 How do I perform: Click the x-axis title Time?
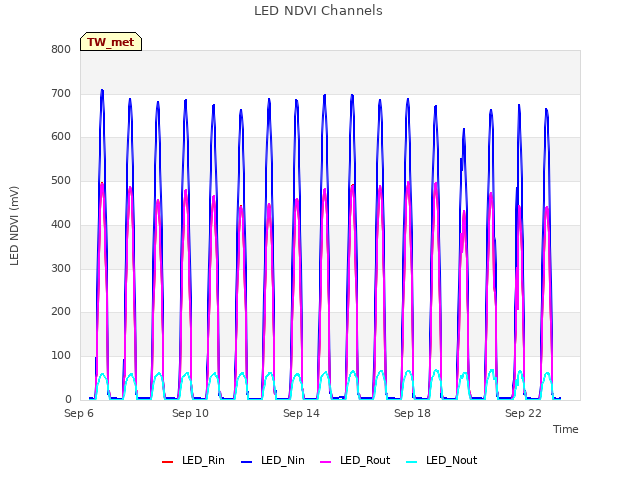coord(566,429)
